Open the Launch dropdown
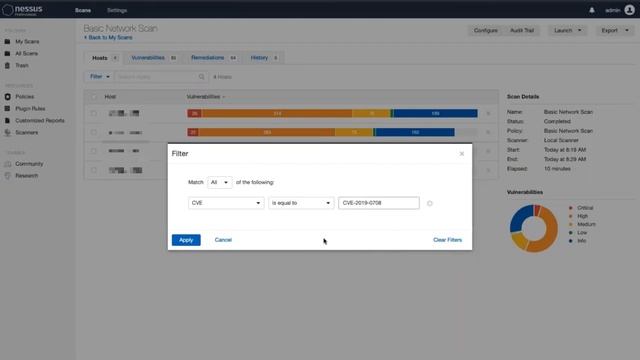Screen dimensions: 640x360 coord(567,30)
